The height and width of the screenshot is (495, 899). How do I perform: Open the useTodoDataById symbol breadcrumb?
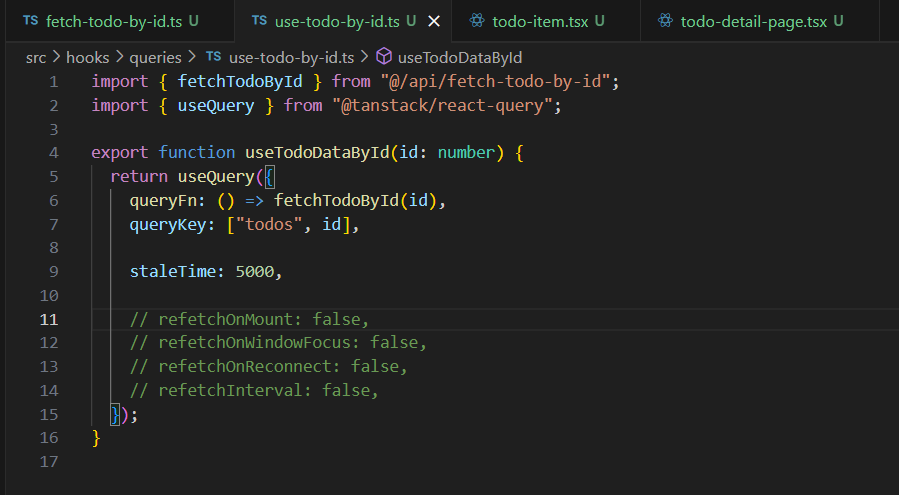pos(460,57)
